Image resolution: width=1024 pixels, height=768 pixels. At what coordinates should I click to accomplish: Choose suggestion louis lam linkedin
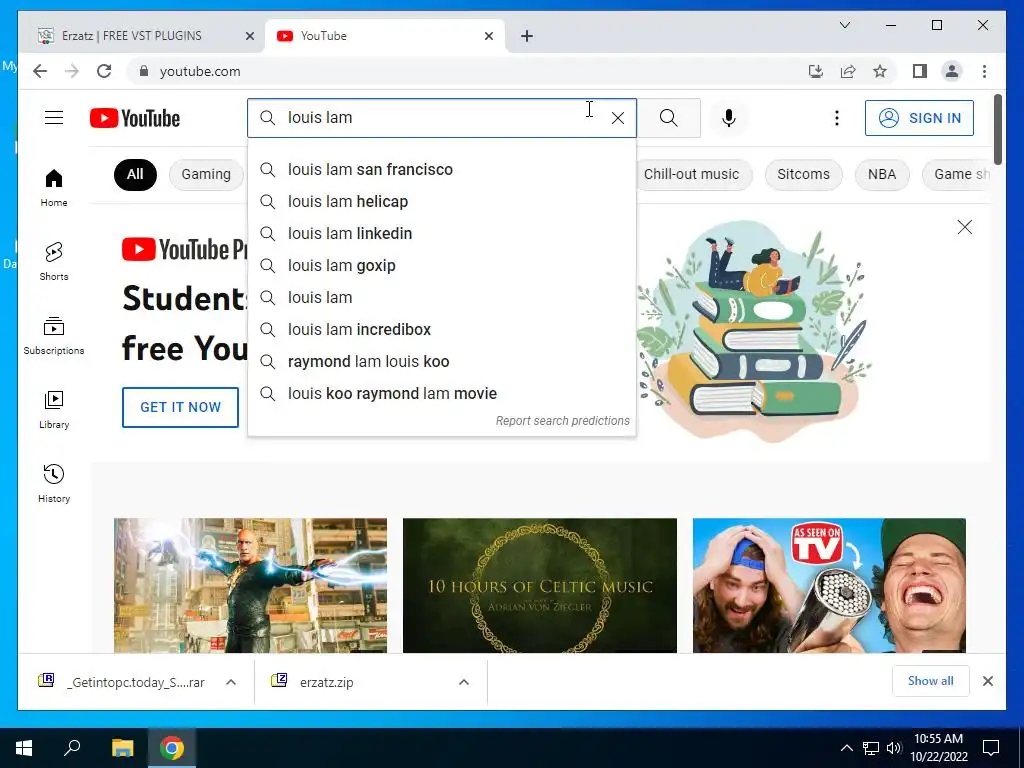(442, 234)
